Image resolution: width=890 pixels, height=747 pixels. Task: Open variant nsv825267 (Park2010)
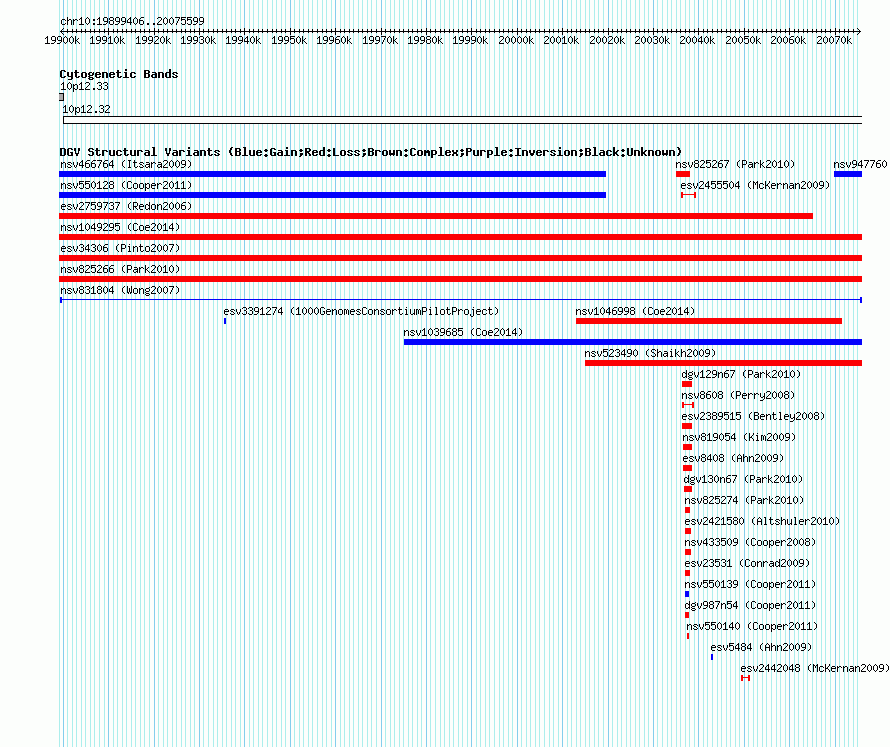(x=735, y=164)
